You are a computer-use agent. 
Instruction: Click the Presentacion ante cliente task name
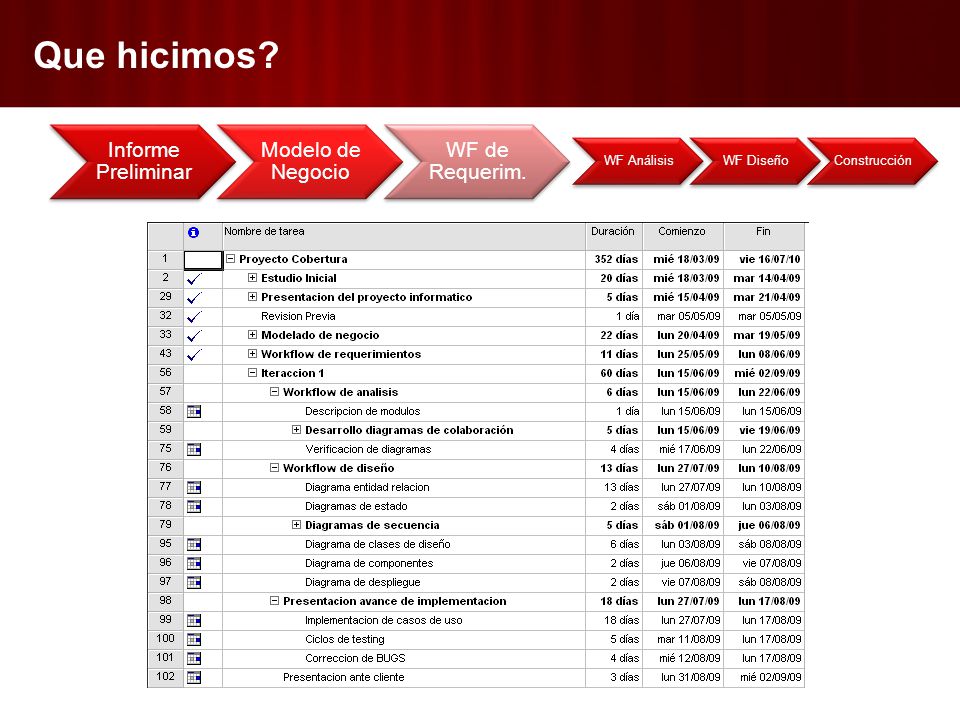click(x=343, y=677)
